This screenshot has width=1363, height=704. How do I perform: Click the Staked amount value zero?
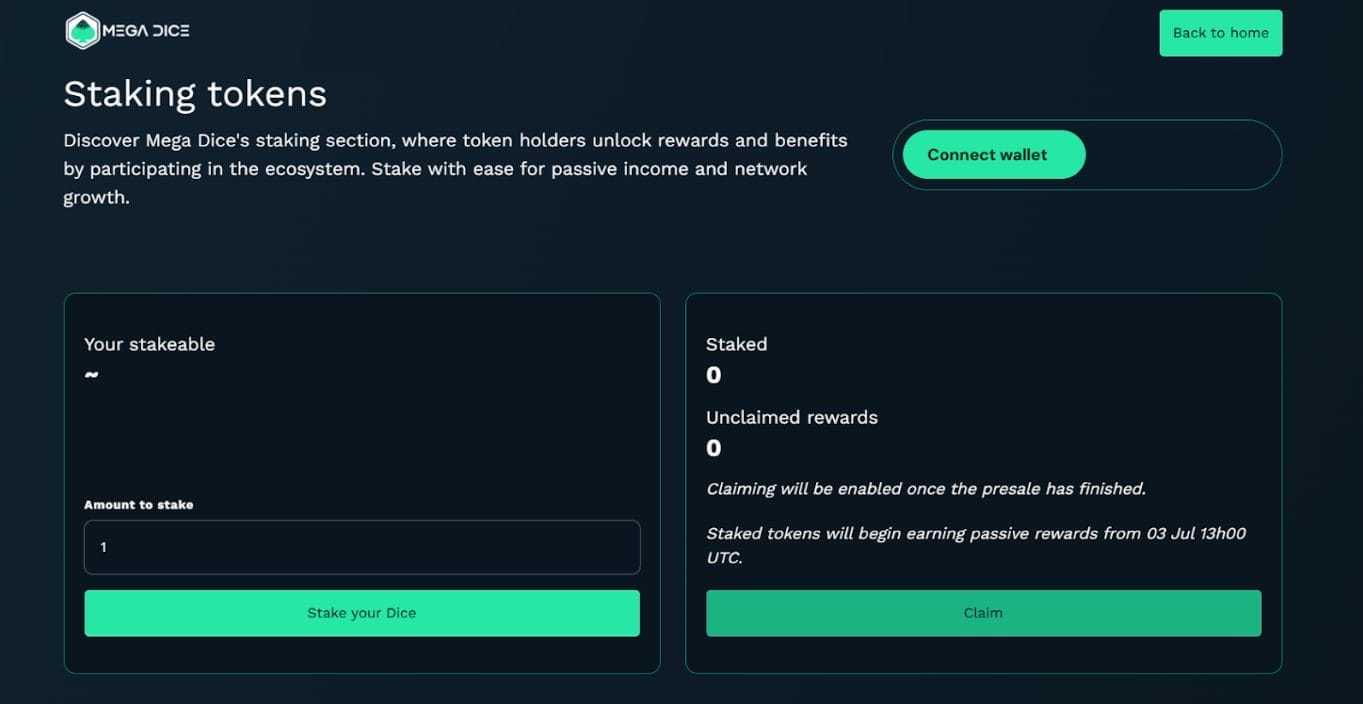[713, 375]
